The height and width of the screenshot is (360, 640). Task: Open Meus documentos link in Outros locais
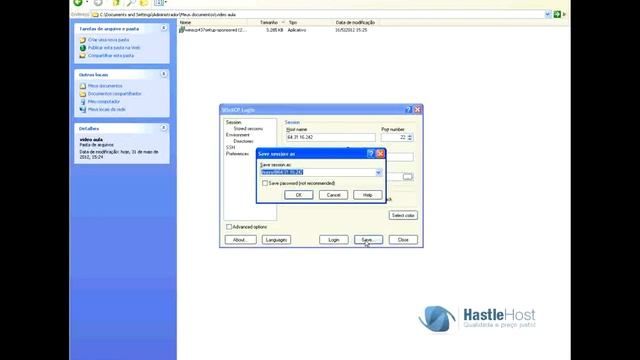105,86
